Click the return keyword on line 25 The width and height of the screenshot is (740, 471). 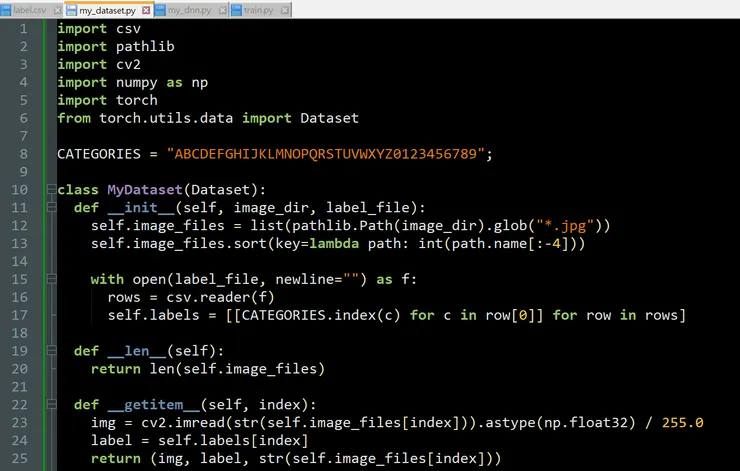(116, 459)
